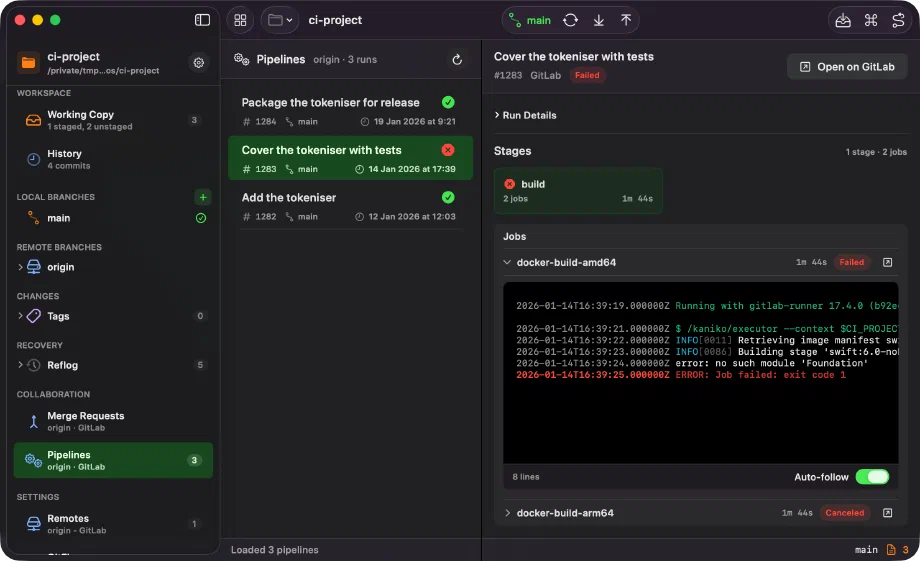Image resolution: width=920 pixels, height=561 pixels.
Task: Click the Working Copy tray icon
Action: [x=33, y=120]
